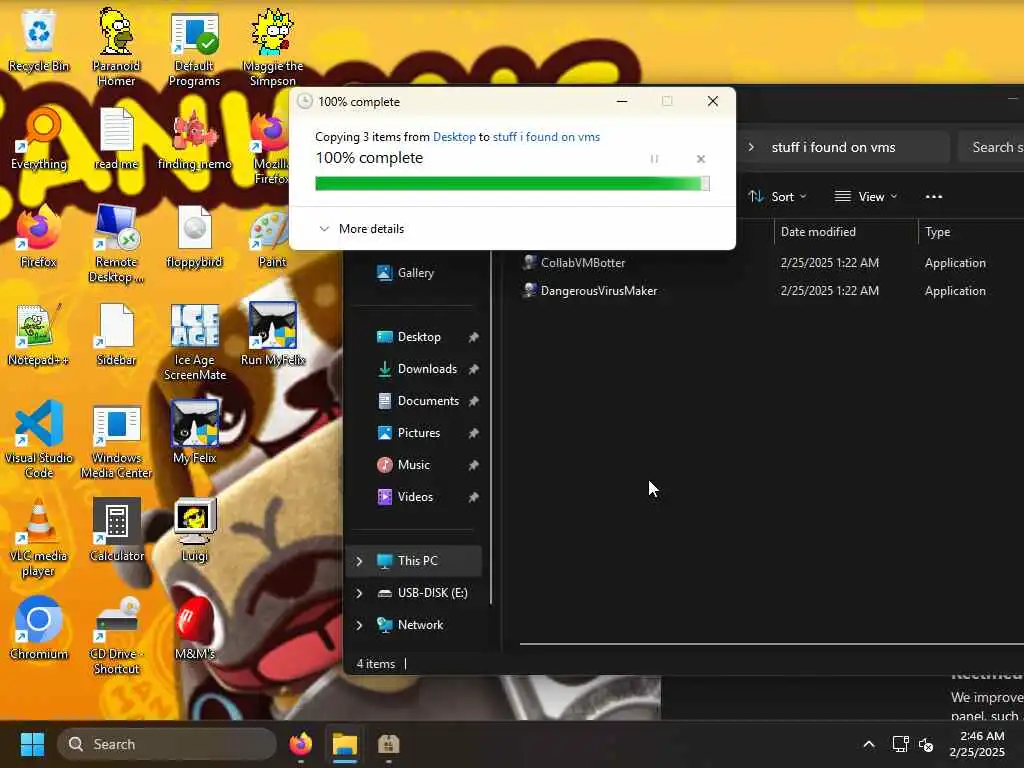Select the finding nemo desktop icon

tap(194, 138)
